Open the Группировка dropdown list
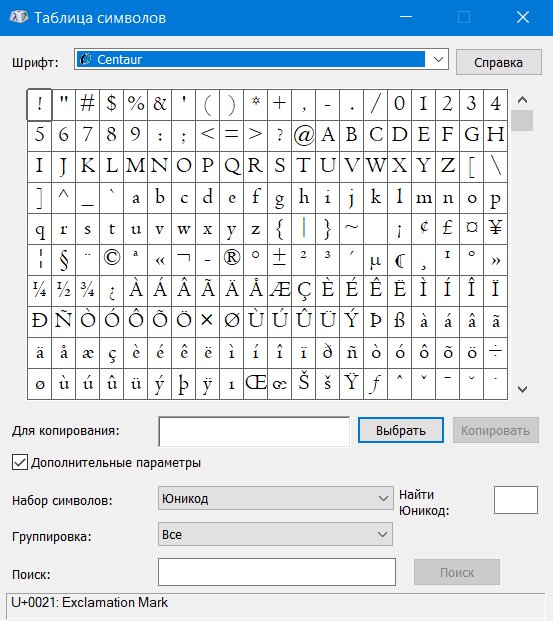Image resolution: width=553 pixels, height=621 pixels. pos(275,534)
